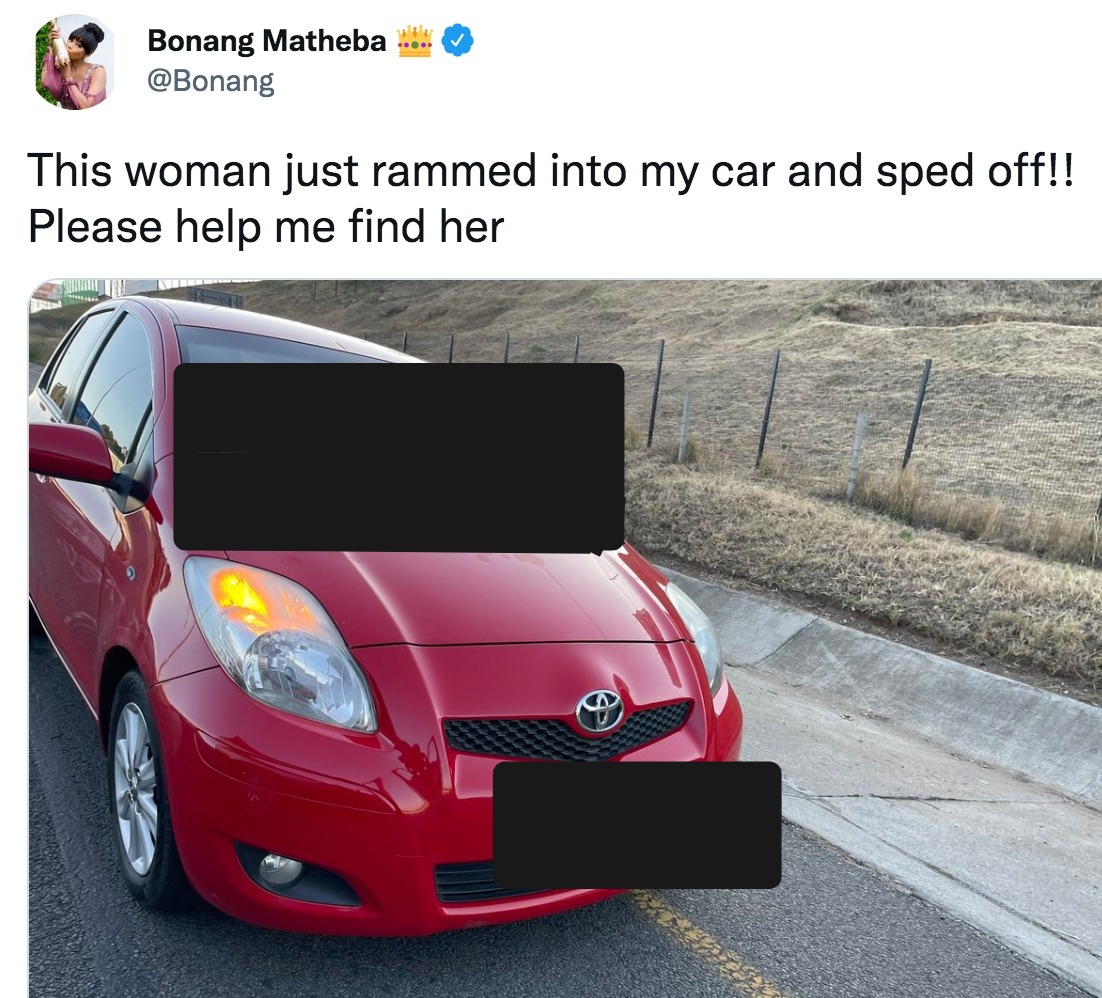Click the fog light in the bumper
This screenshot has width=1102, height=998.
click(280, 869)
